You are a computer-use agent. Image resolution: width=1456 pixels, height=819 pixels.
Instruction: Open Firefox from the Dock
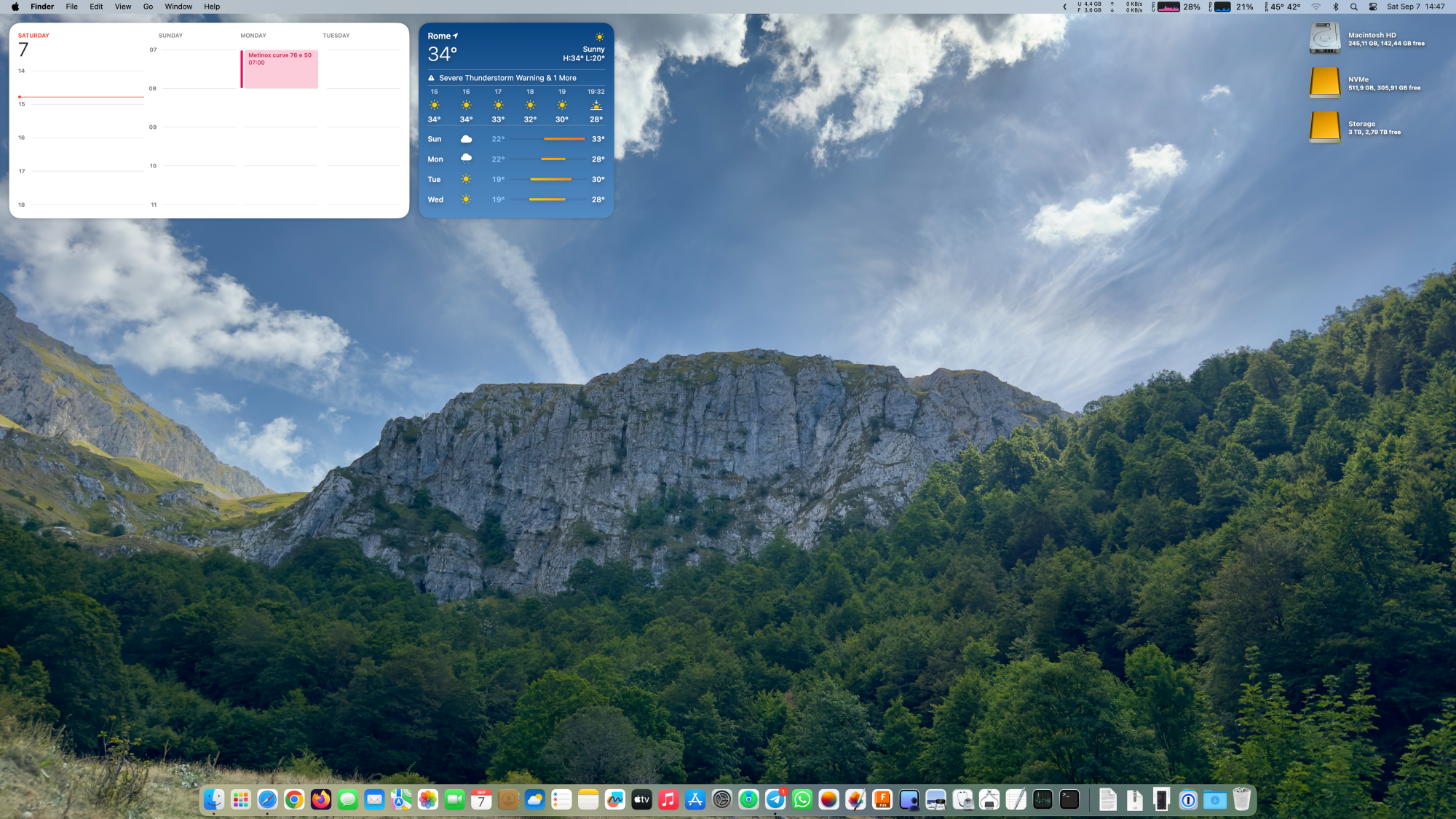click(x=321, y=799)
